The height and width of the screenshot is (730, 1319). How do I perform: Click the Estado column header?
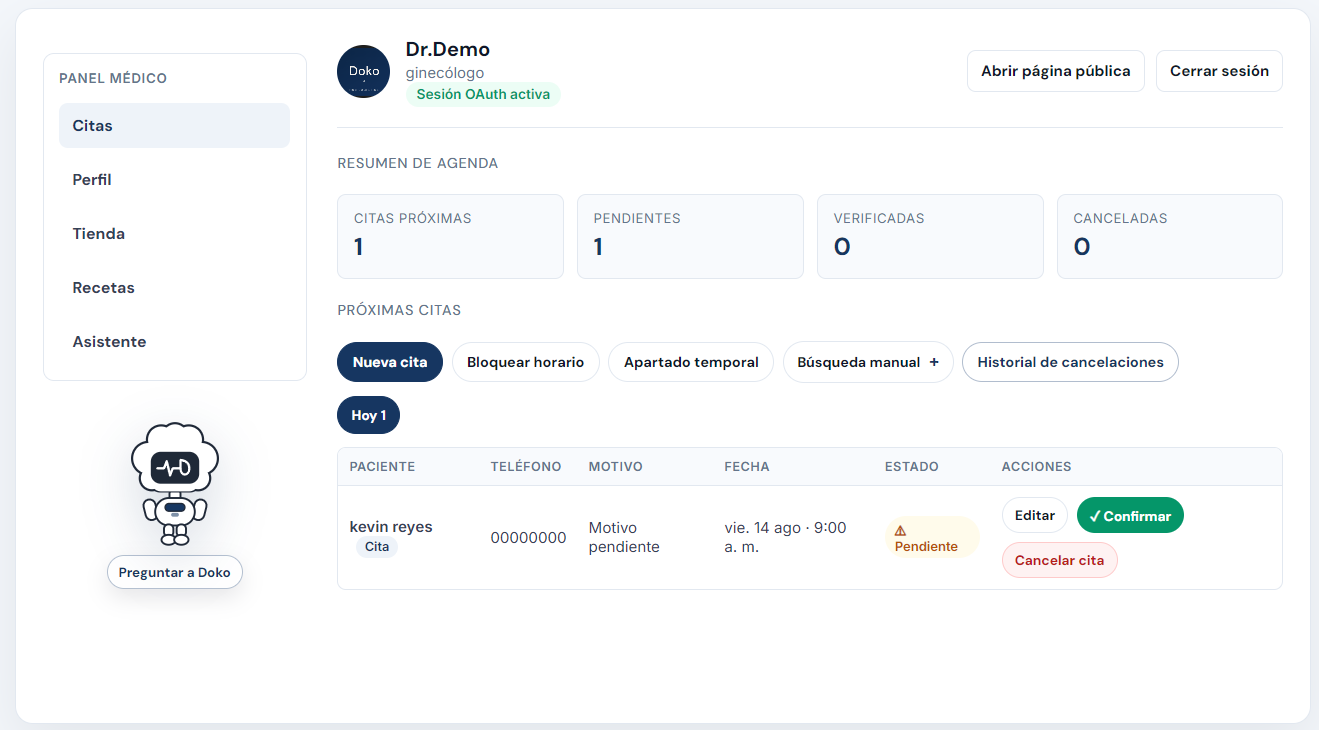[912, 466]
